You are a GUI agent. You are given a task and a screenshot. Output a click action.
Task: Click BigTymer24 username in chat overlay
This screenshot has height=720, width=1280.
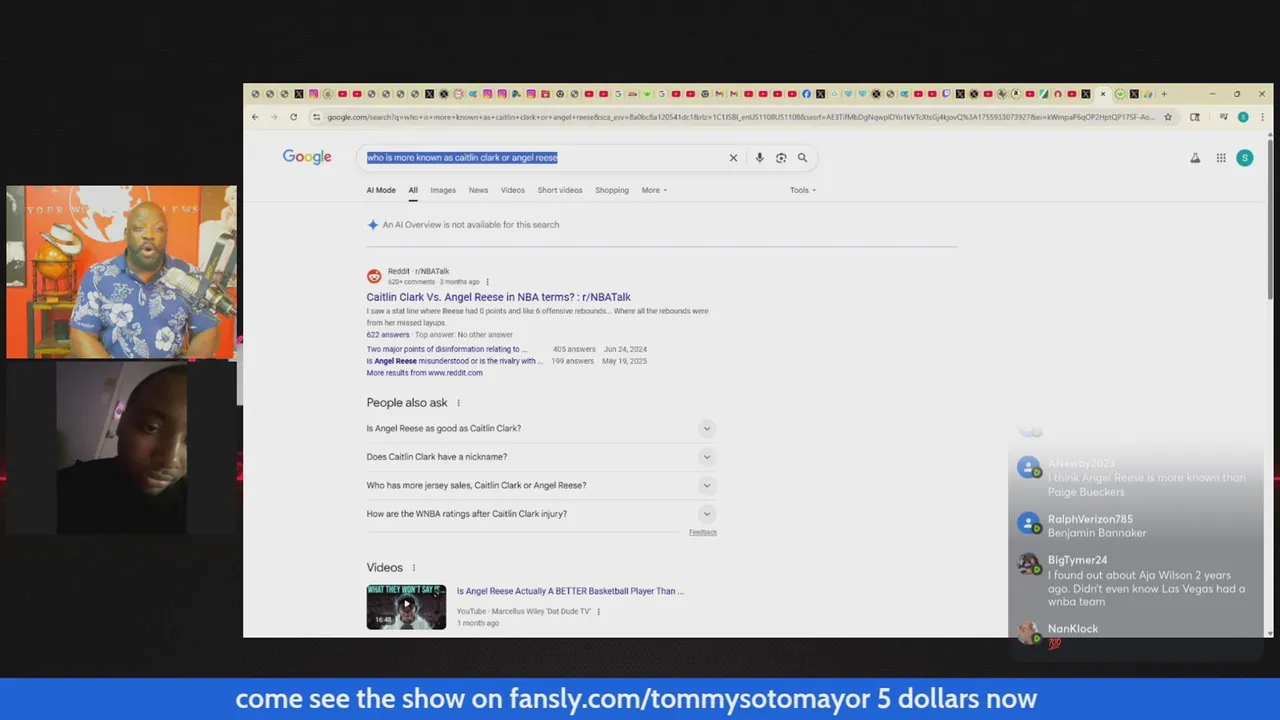coord(1077,560)
